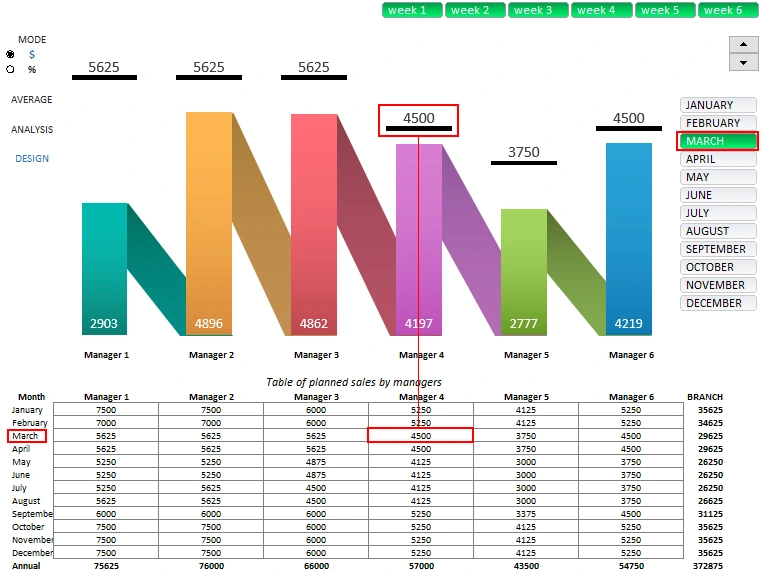Click the AVERAGE option
Viewport: 761px width, 571px height.
[x=32, y=100]
